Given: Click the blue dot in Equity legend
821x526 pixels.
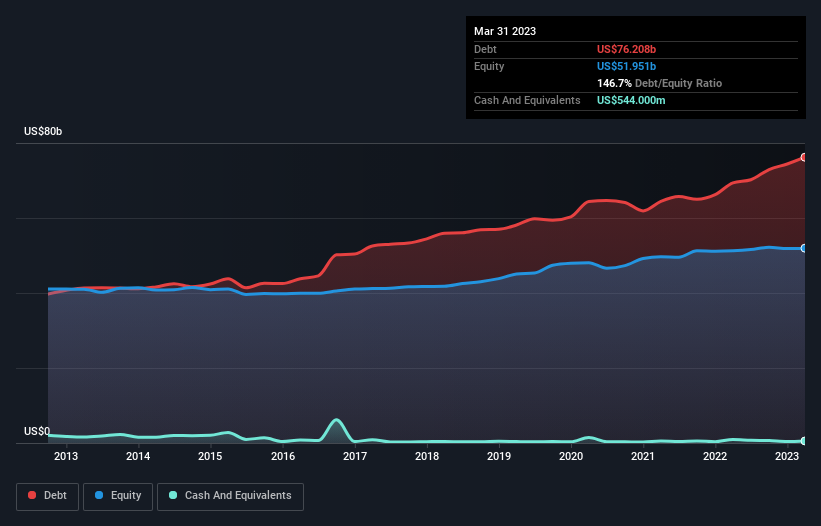Looking at the screenshot, I should (99, 495).
